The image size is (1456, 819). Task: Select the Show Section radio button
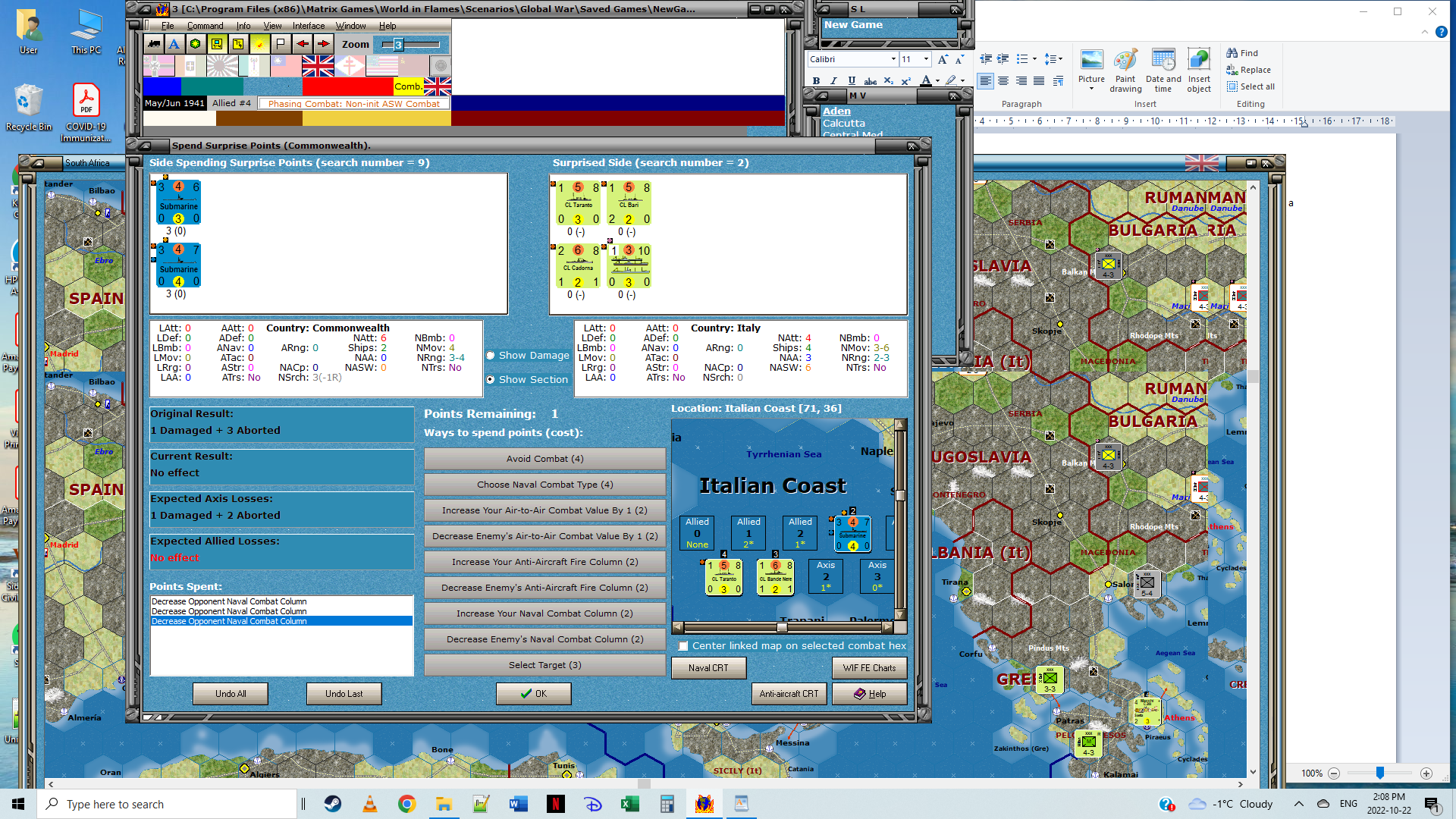coord(491,380)
